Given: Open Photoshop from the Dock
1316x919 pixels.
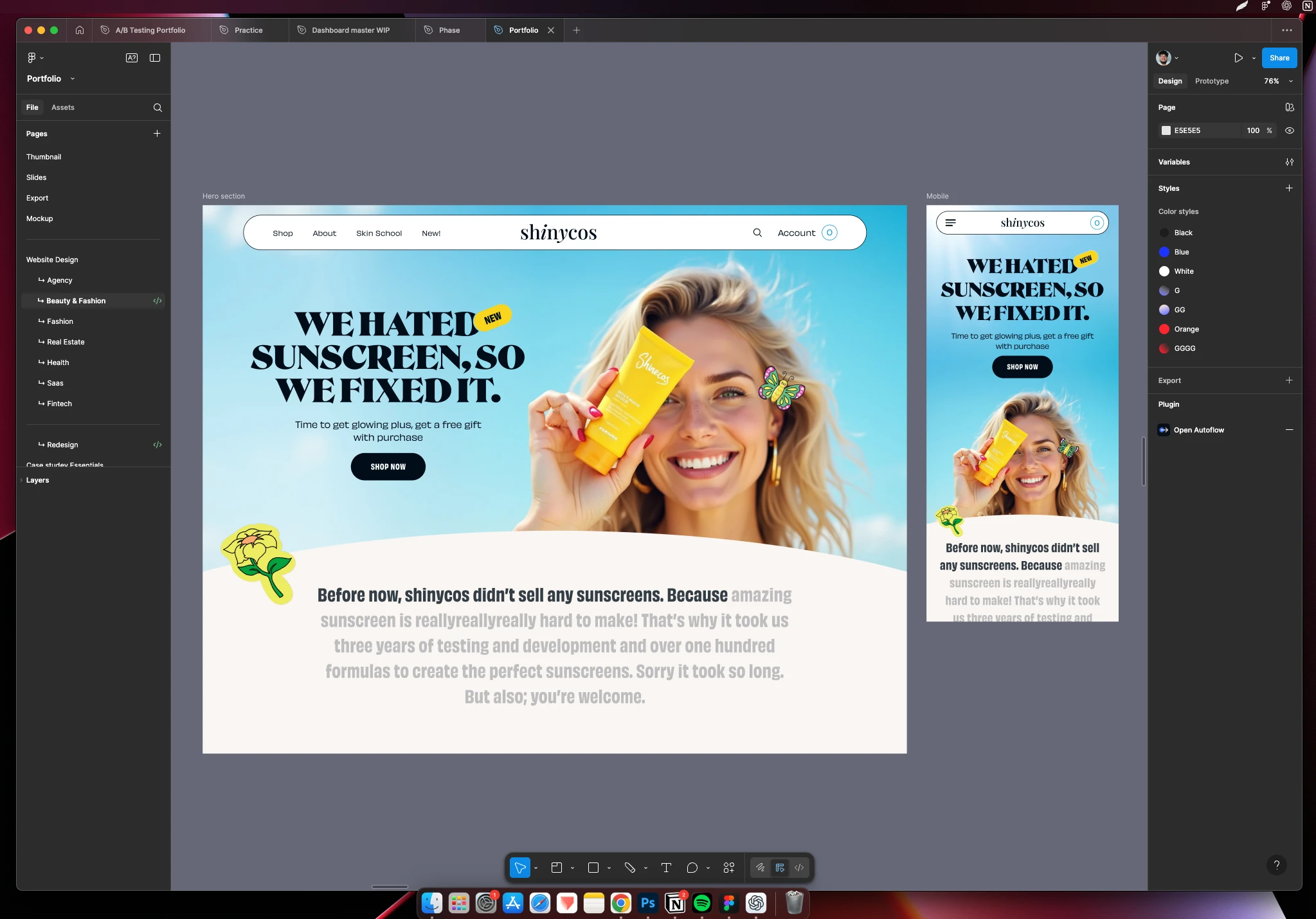Looking at the screenshot, I should click(x=648, y=903).
